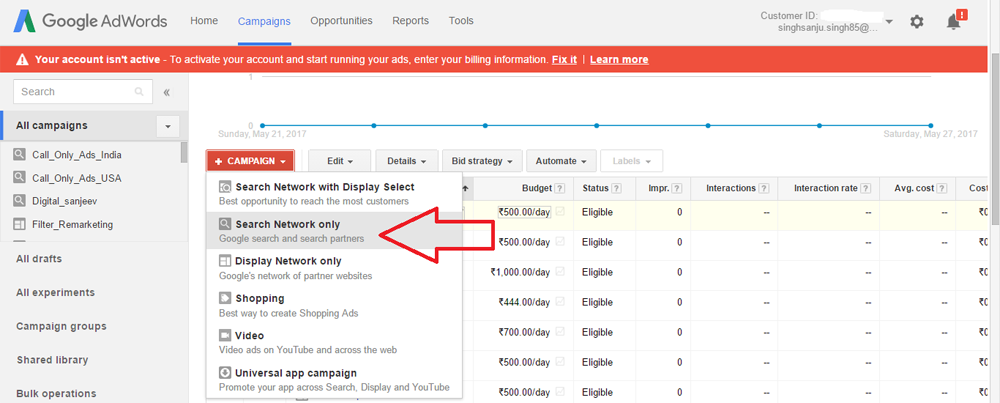Click the Video camera icon
The image size is (1000, 403).
click(224, 335)
